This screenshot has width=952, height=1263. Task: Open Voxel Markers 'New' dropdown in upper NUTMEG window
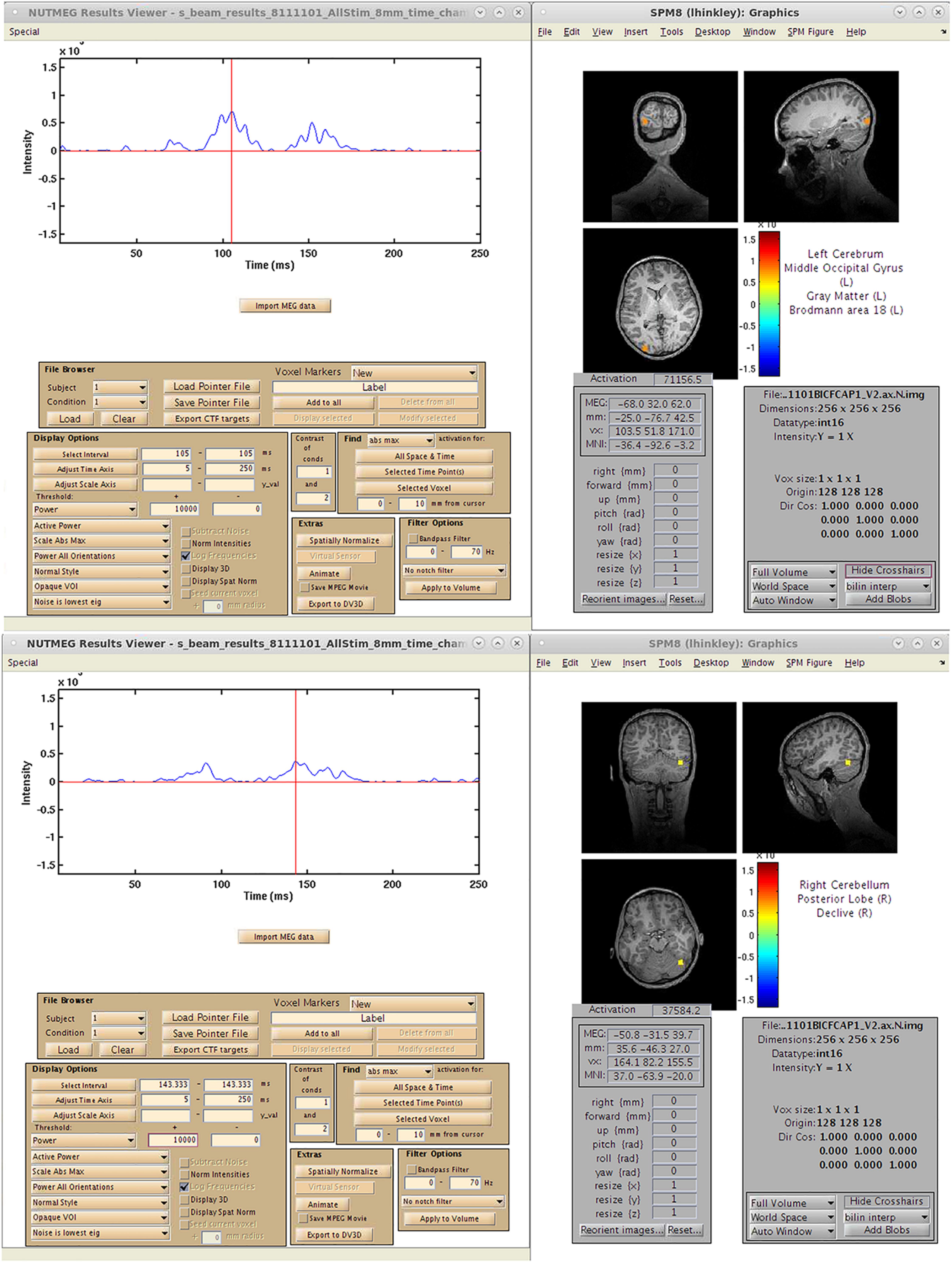tap(414, 373)
